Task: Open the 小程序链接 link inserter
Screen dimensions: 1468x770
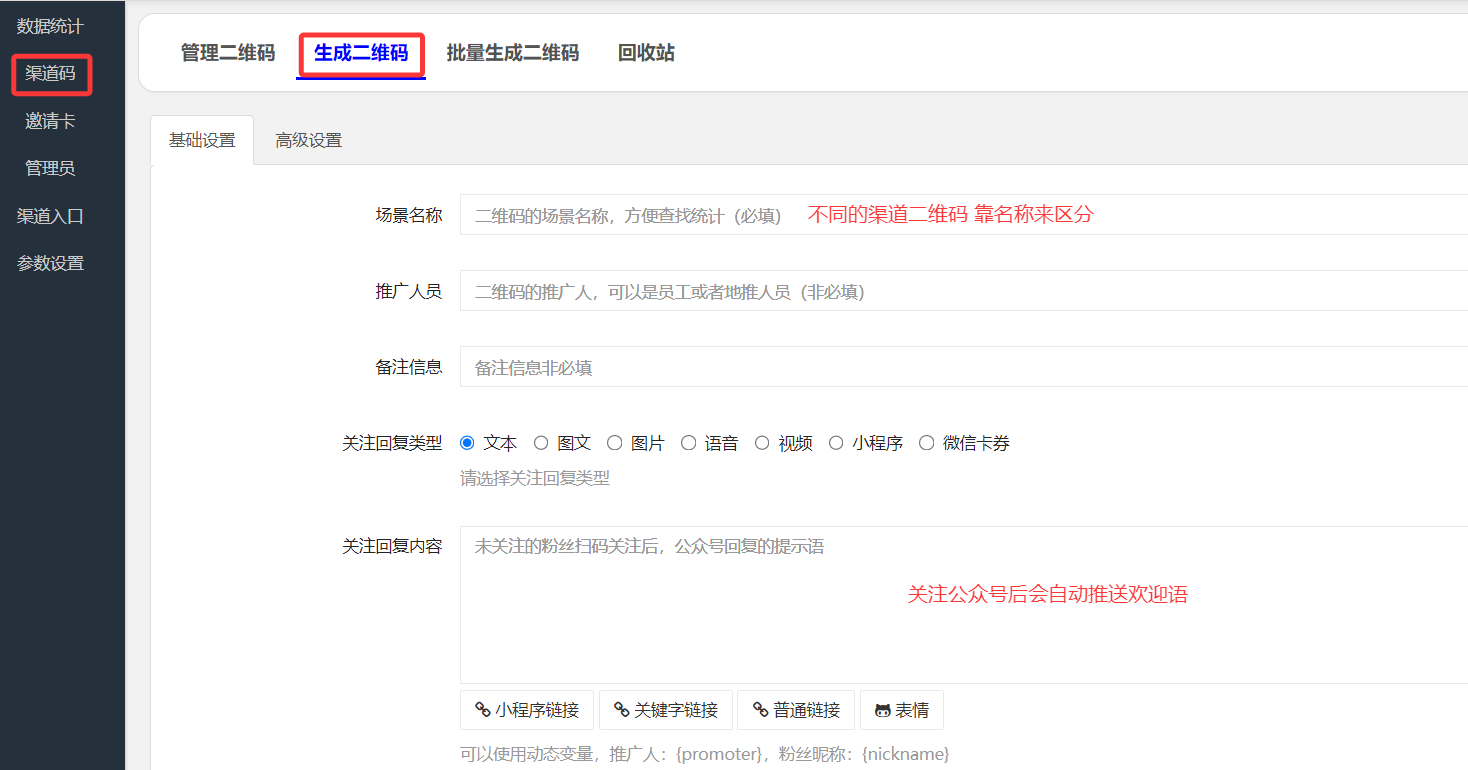Action: point(527,710)
